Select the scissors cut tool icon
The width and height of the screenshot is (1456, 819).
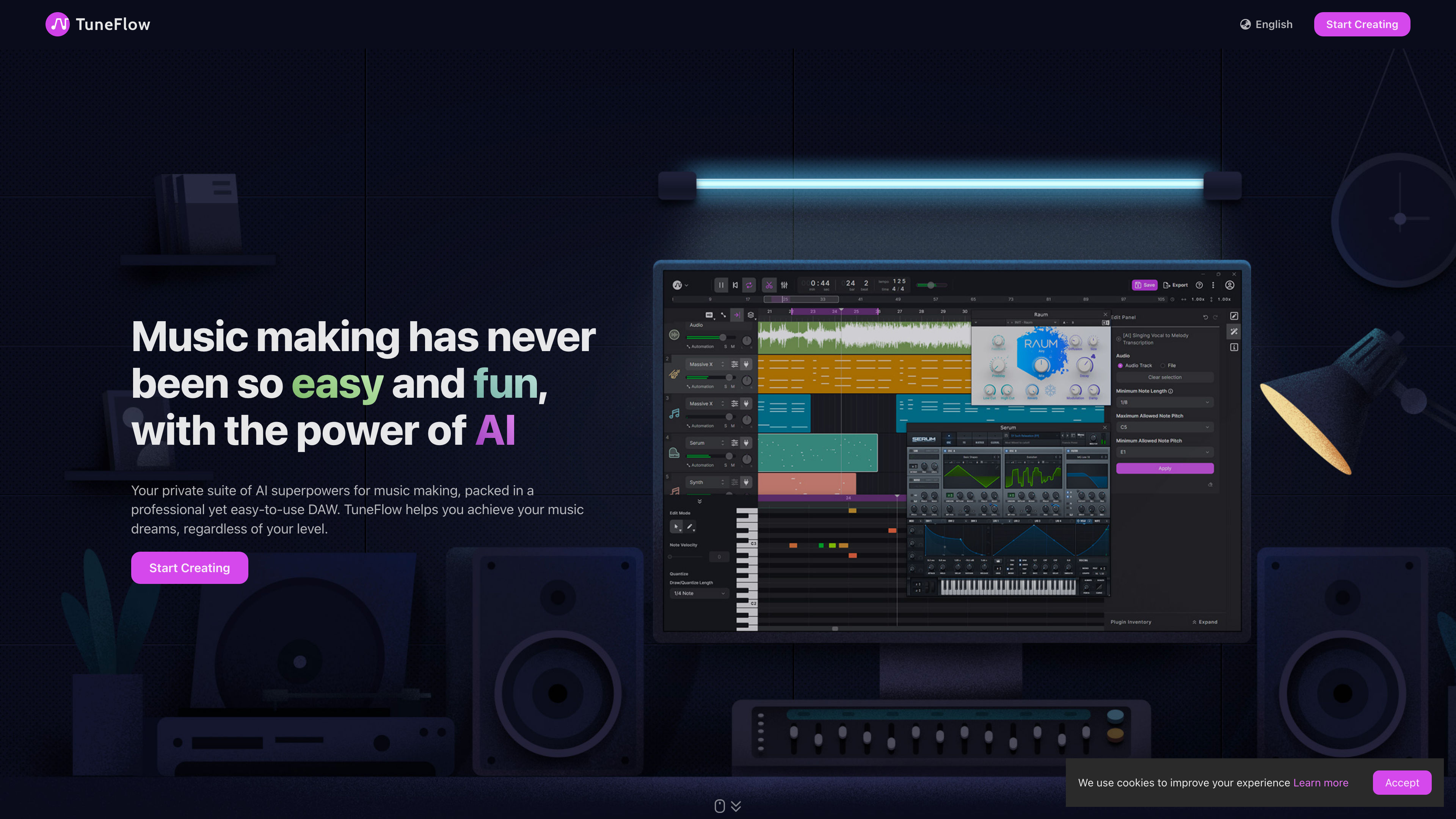769,285
